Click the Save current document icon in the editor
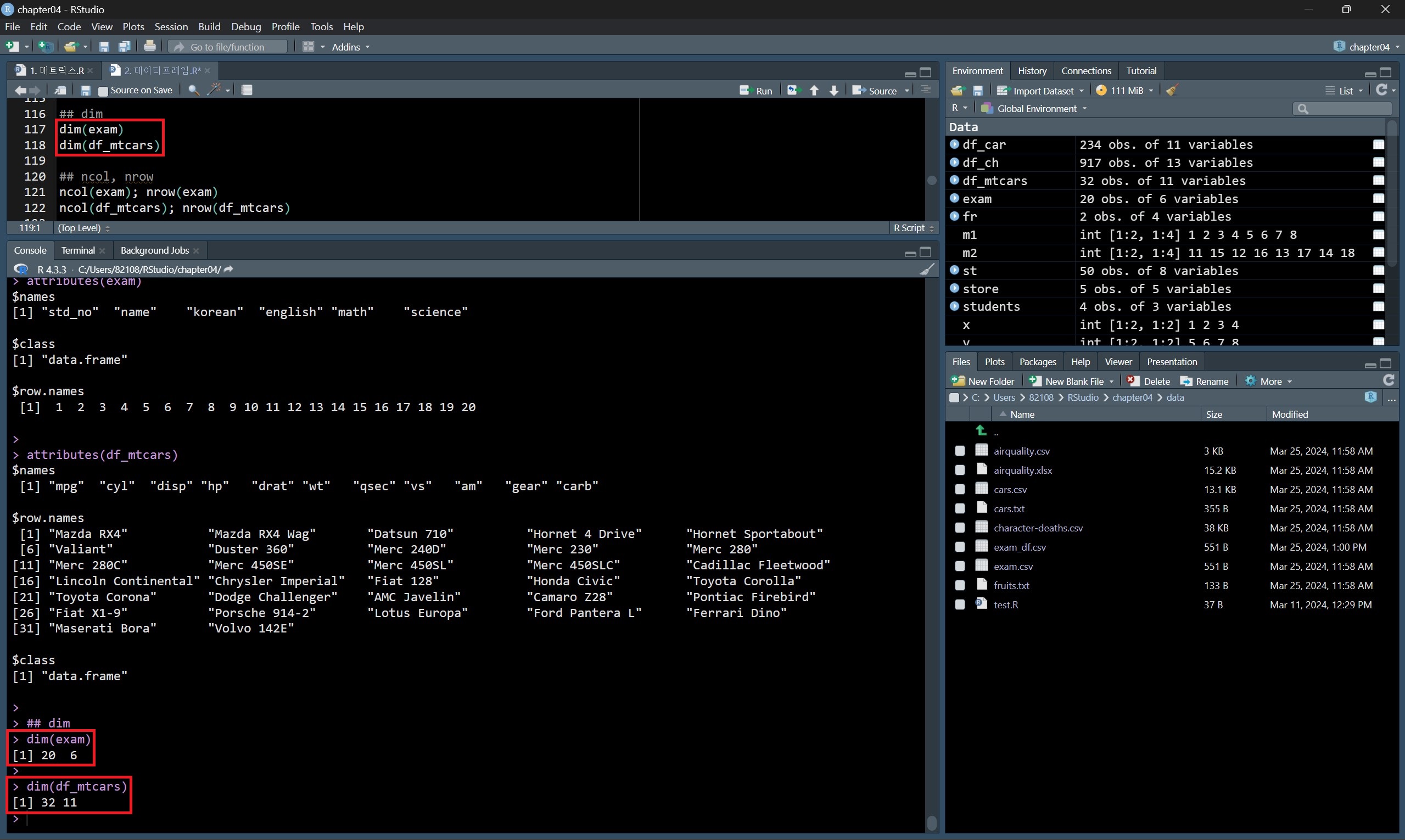1405x840 pixels. point(86,91)
